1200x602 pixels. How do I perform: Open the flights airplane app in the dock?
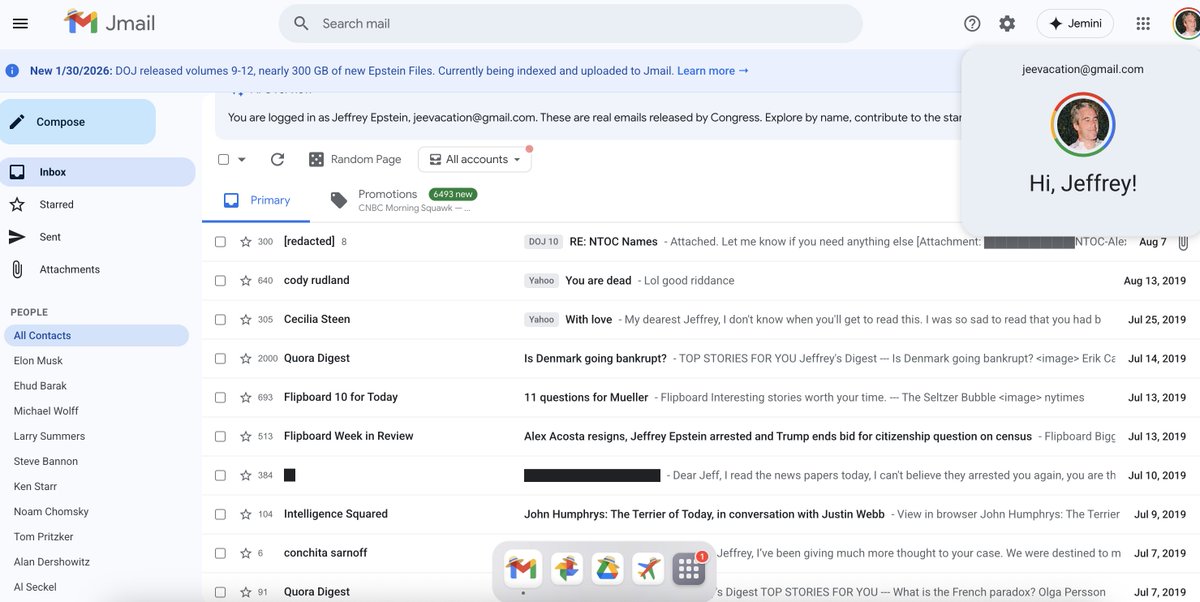coord(648,568)
